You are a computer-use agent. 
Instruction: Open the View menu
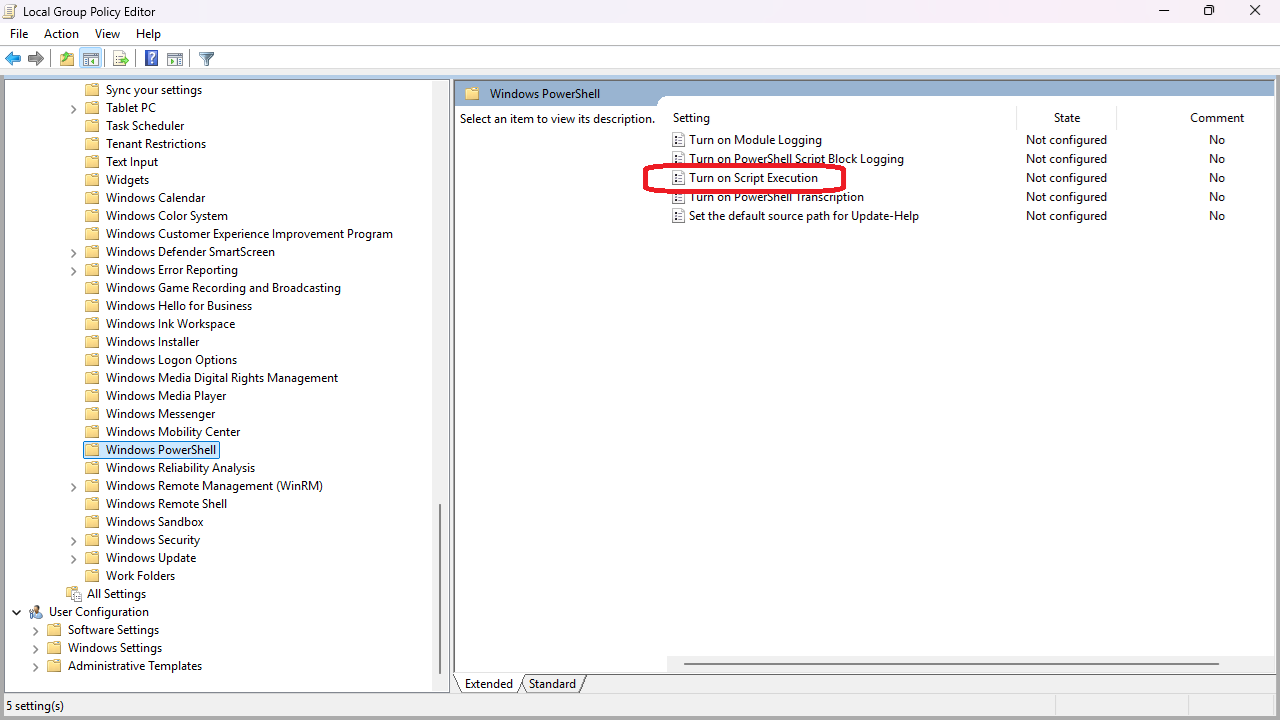[x=107, y=34]
